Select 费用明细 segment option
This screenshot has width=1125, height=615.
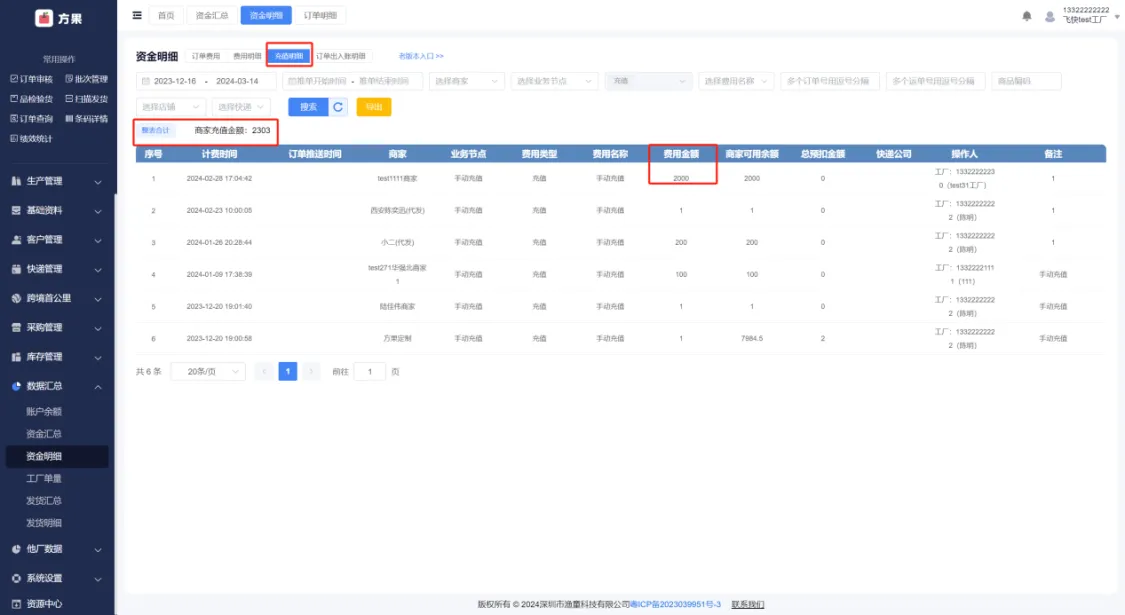[247, 57]
